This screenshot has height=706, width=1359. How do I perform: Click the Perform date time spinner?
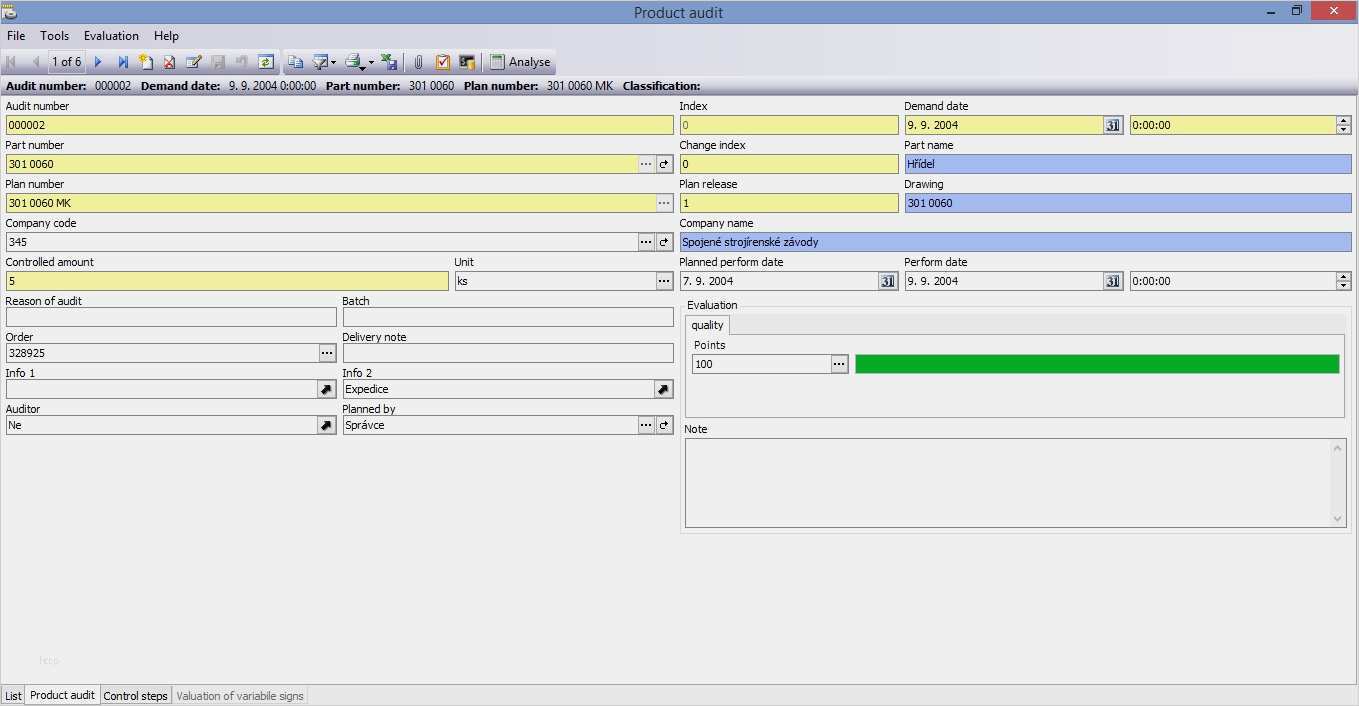click(x=1343, y=281)
